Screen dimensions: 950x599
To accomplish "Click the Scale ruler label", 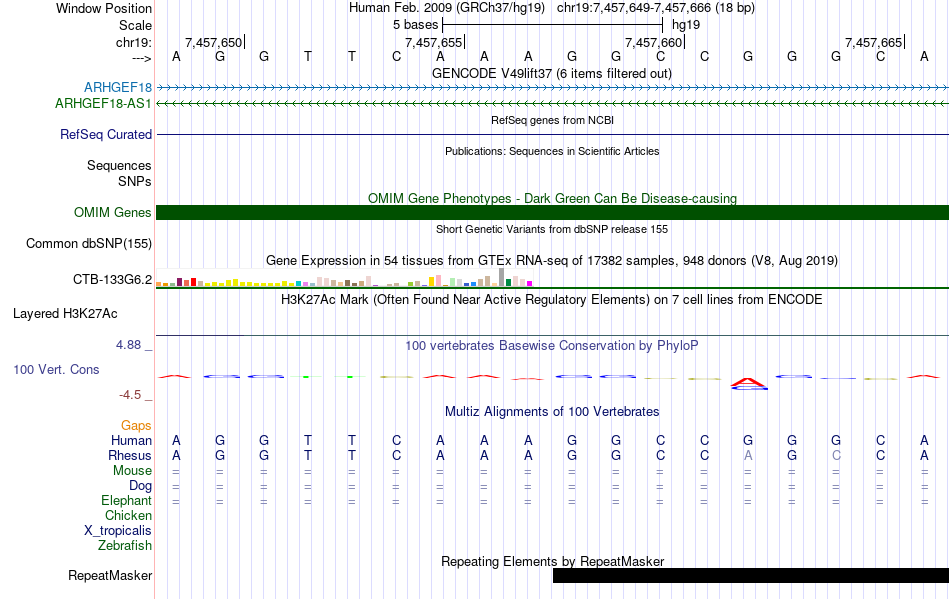I will click(x=136, y=25).
